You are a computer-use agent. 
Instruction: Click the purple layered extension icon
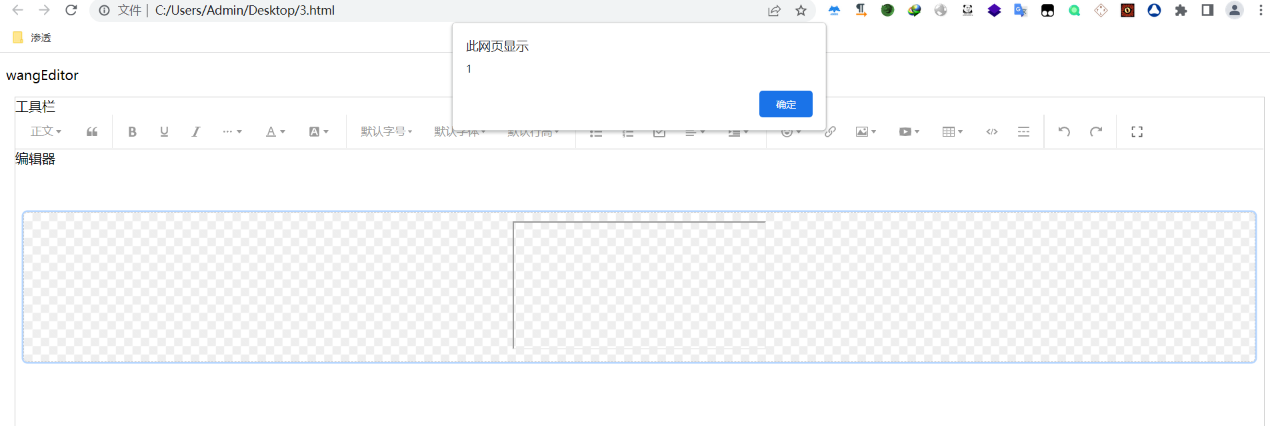(x=994, y=10)
